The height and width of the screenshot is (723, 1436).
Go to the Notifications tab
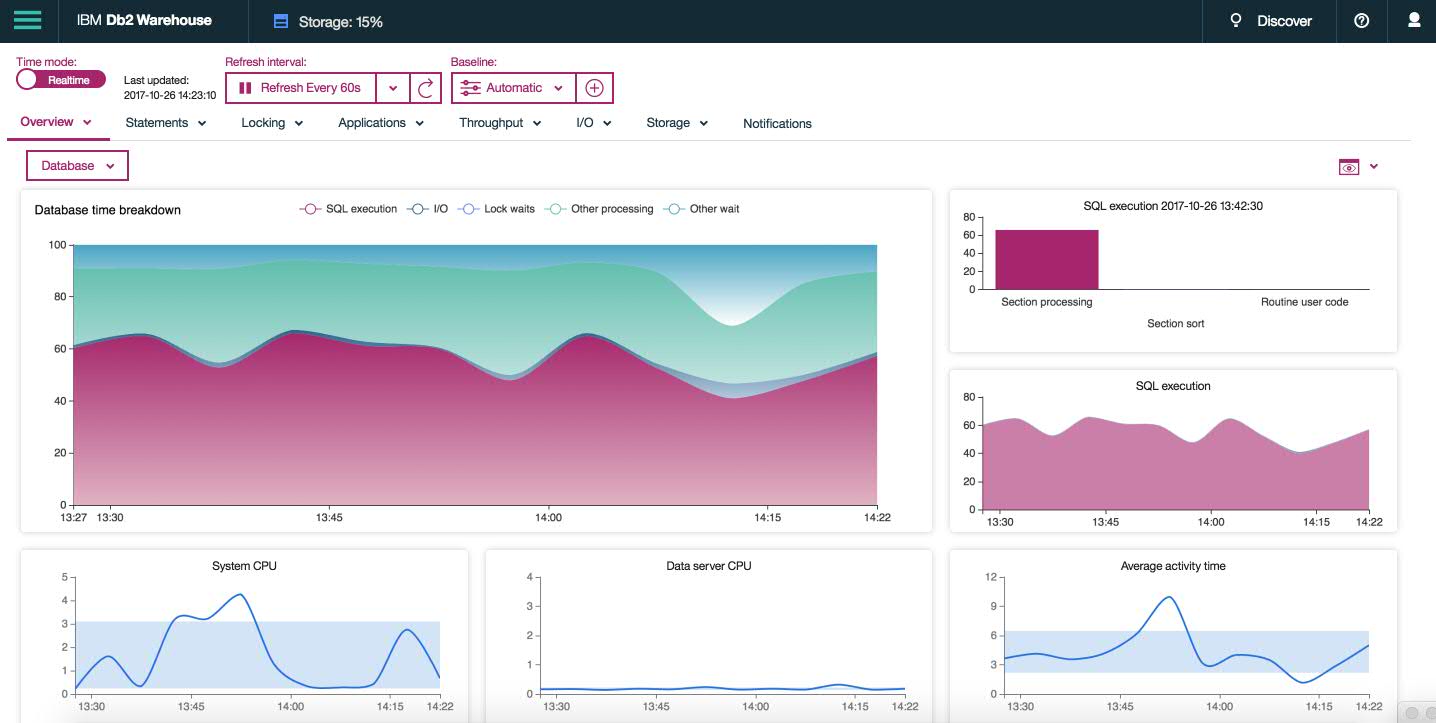pyautogui.click(x=777, y=124)
